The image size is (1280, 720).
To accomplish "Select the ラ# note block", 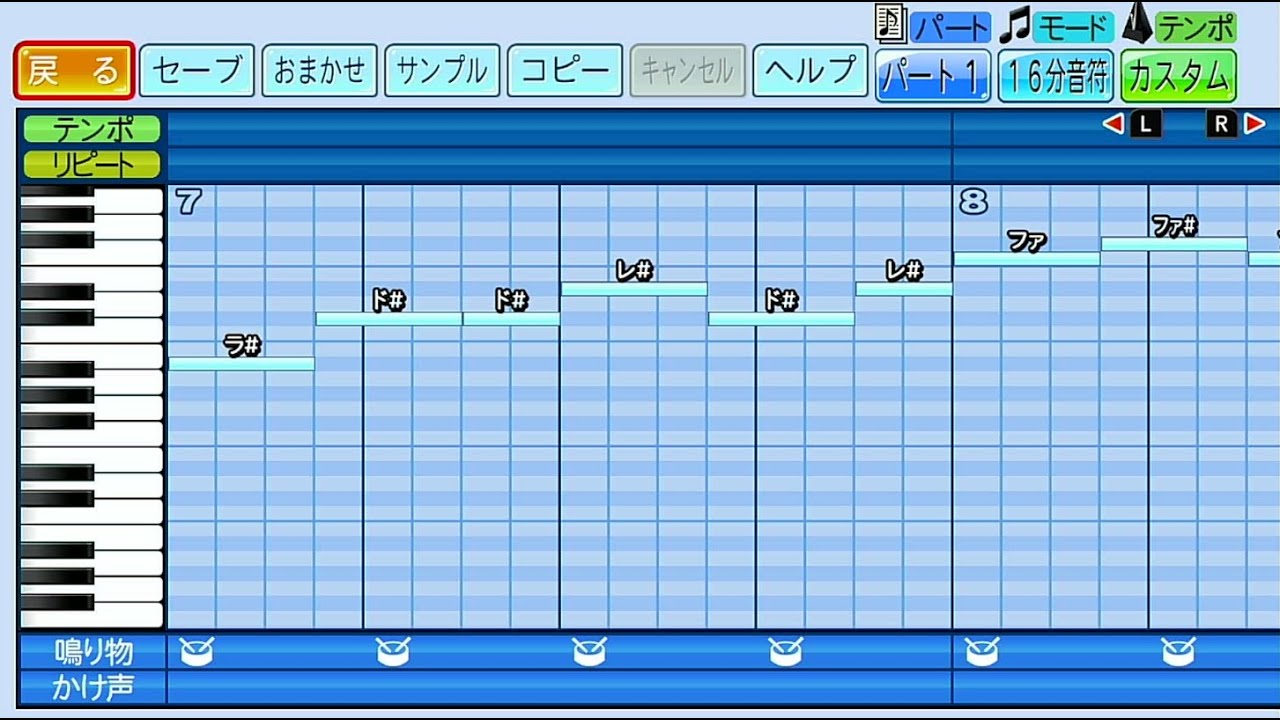I will 241,364.
